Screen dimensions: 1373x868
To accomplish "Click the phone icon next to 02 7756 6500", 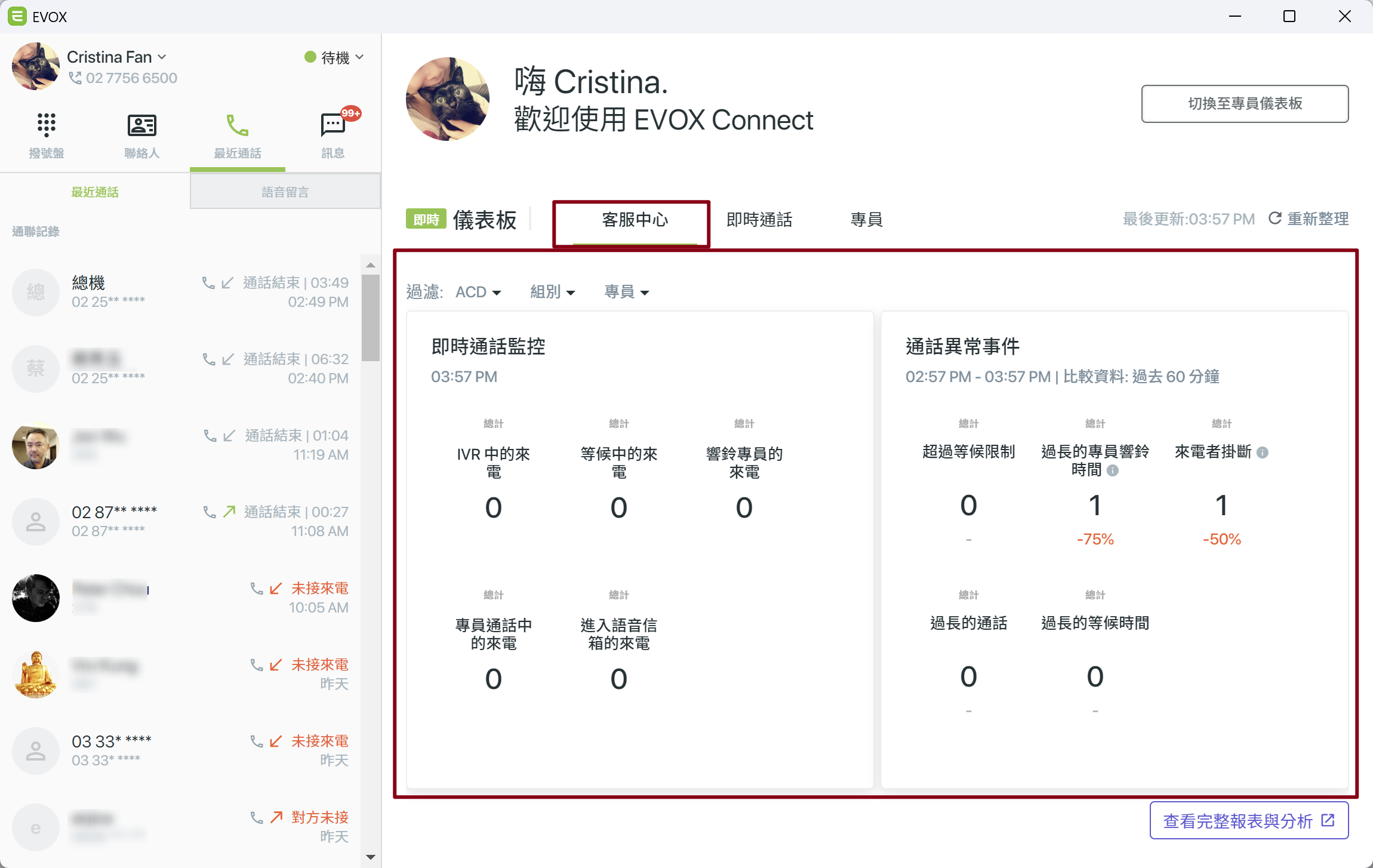I will coord(75,78).
